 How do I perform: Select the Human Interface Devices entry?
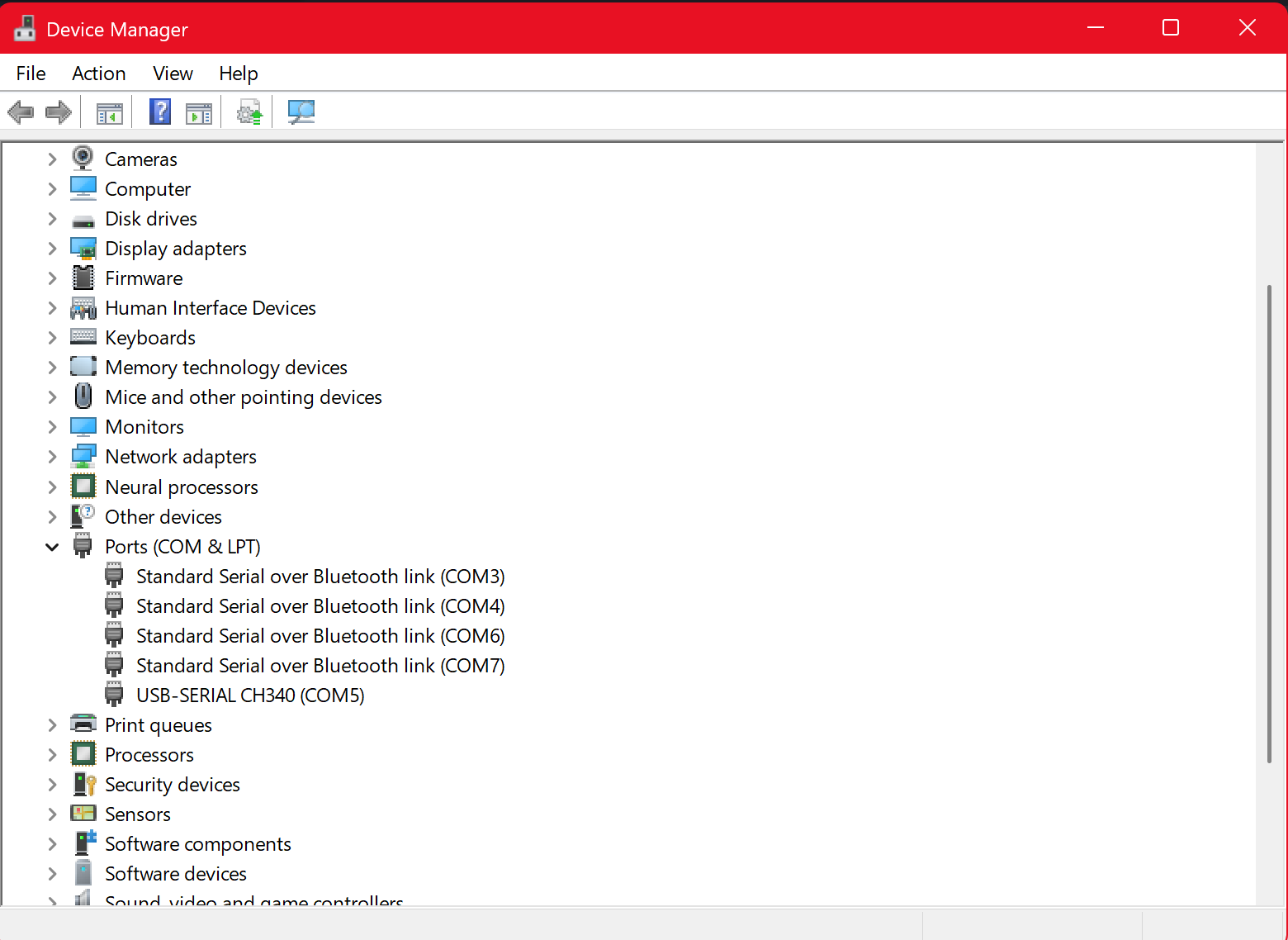[x=210, y=308]
